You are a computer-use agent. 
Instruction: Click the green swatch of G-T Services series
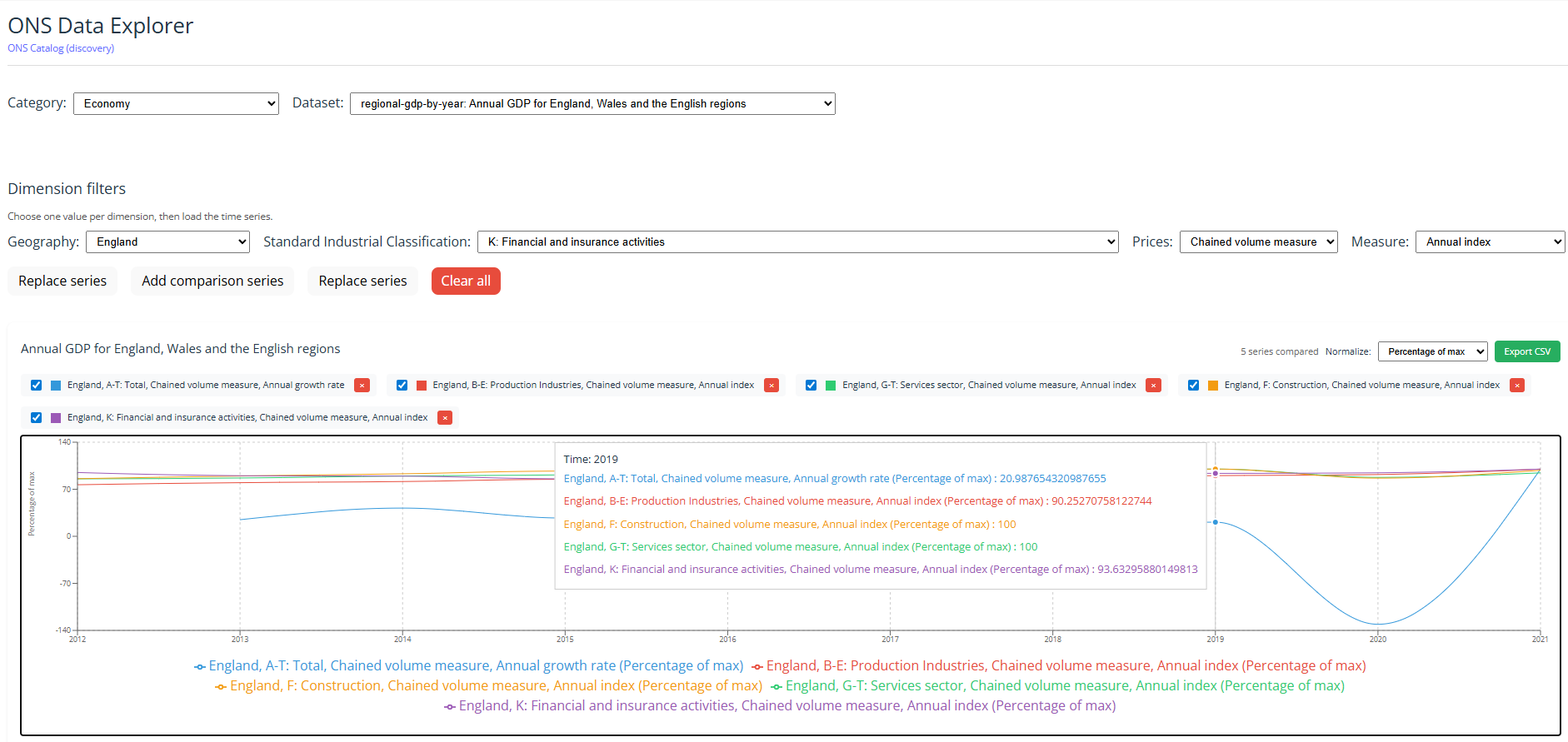(x=831, y=386)
